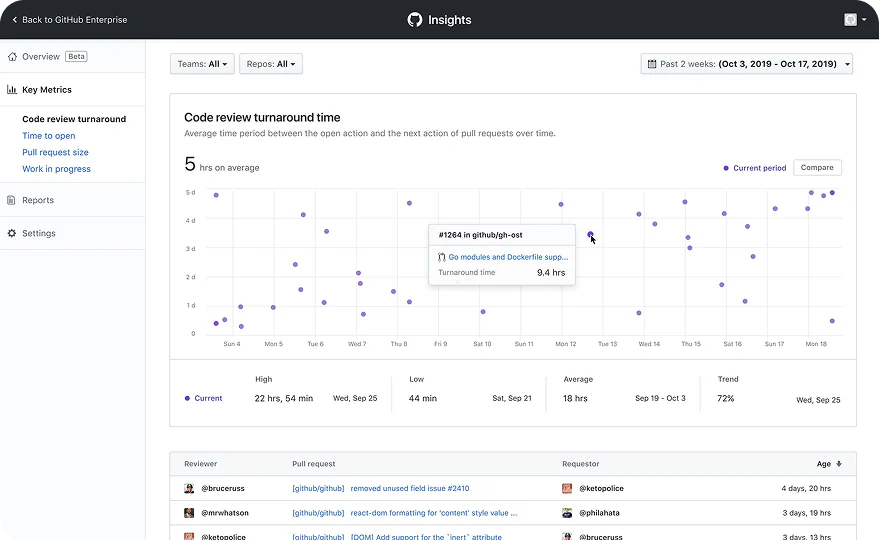Click the Reports document icon

pos(11,200)
